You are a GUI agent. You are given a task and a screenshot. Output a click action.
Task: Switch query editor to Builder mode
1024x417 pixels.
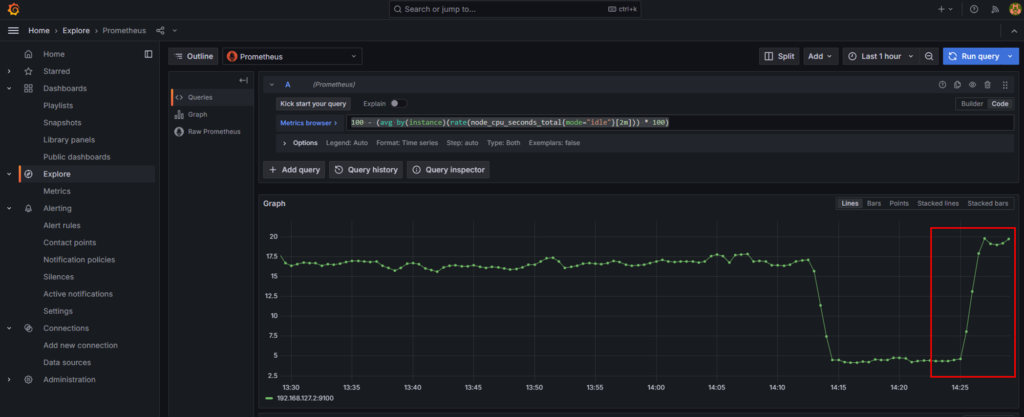[971, 104]
